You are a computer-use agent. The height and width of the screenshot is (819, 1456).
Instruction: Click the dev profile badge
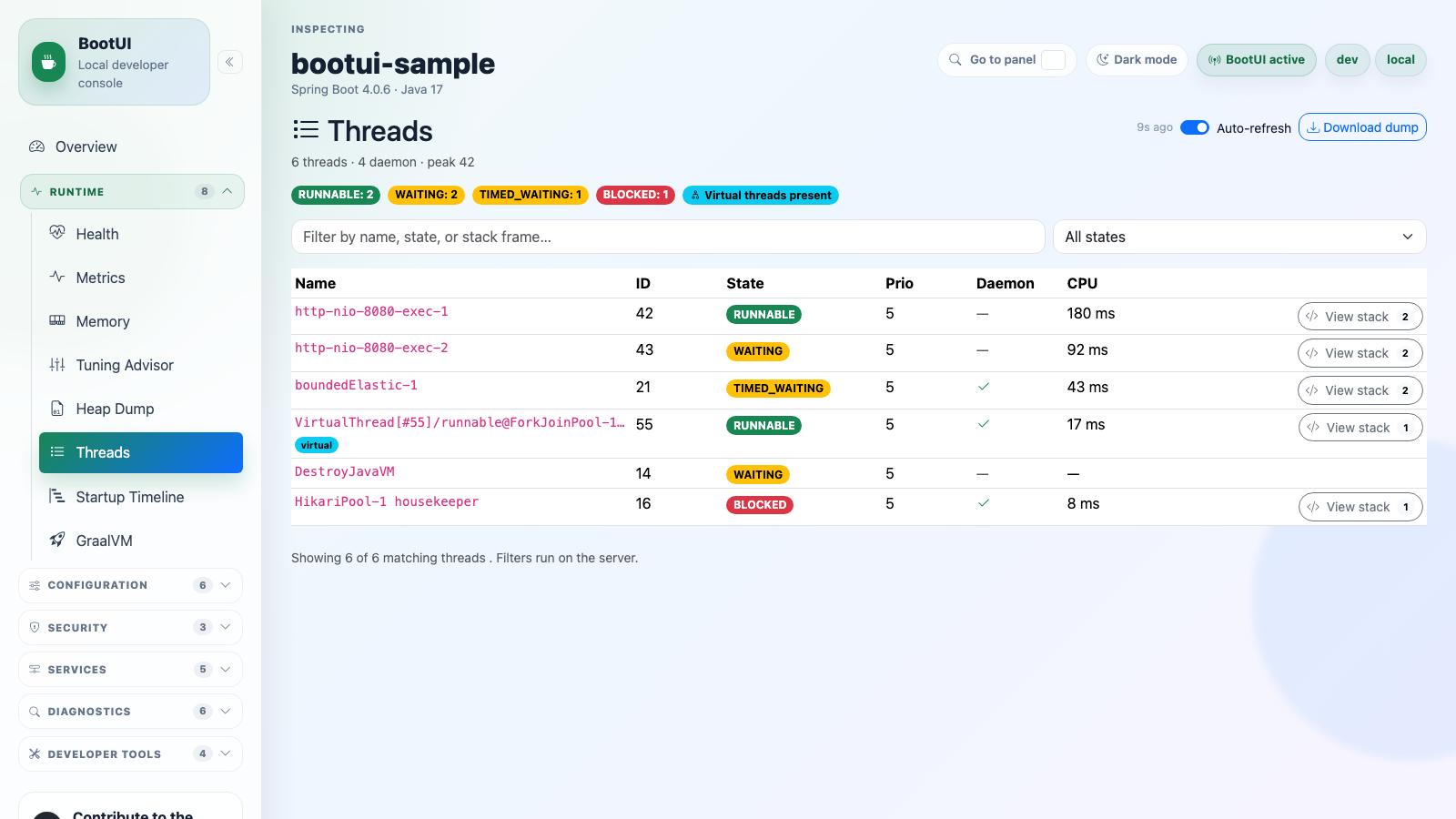click(1348, 60)
